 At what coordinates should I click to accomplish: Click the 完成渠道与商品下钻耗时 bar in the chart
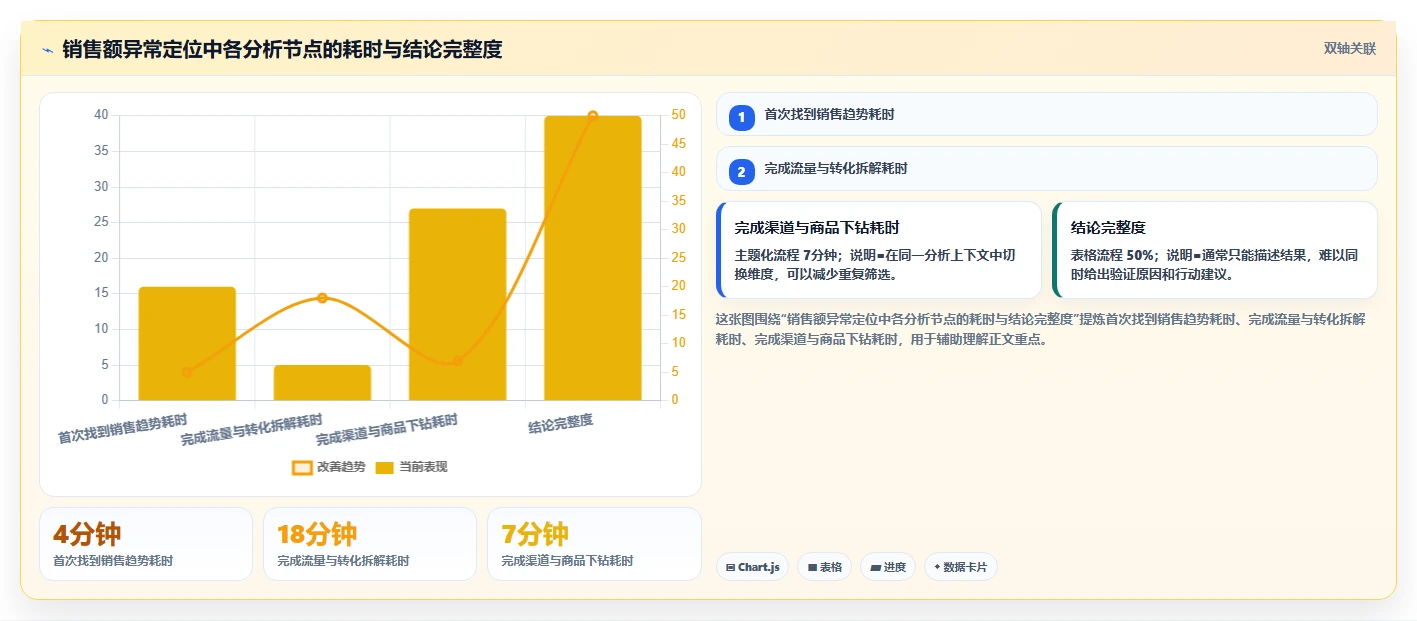457,304
